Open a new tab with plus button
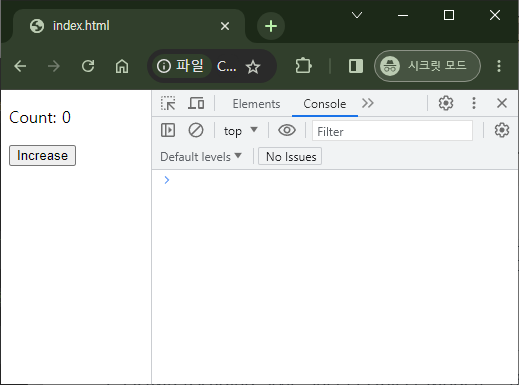The height and width of the screenshot is (385, 519). point(271,26)
